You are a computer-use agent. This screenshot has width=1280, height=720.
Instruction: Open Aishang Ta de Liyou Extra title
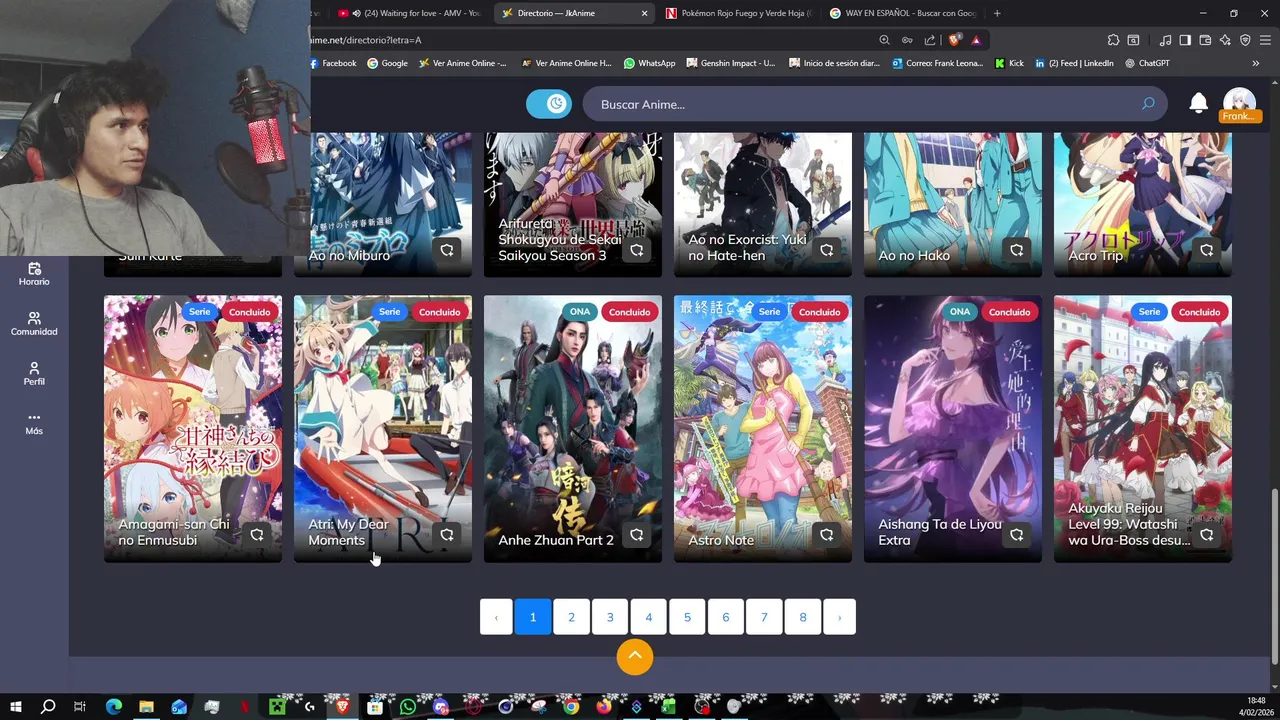coord(940,532)
